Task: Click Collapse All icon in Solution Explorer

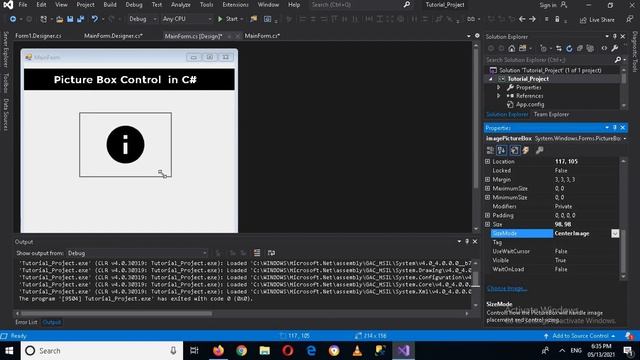Action: 580,49
